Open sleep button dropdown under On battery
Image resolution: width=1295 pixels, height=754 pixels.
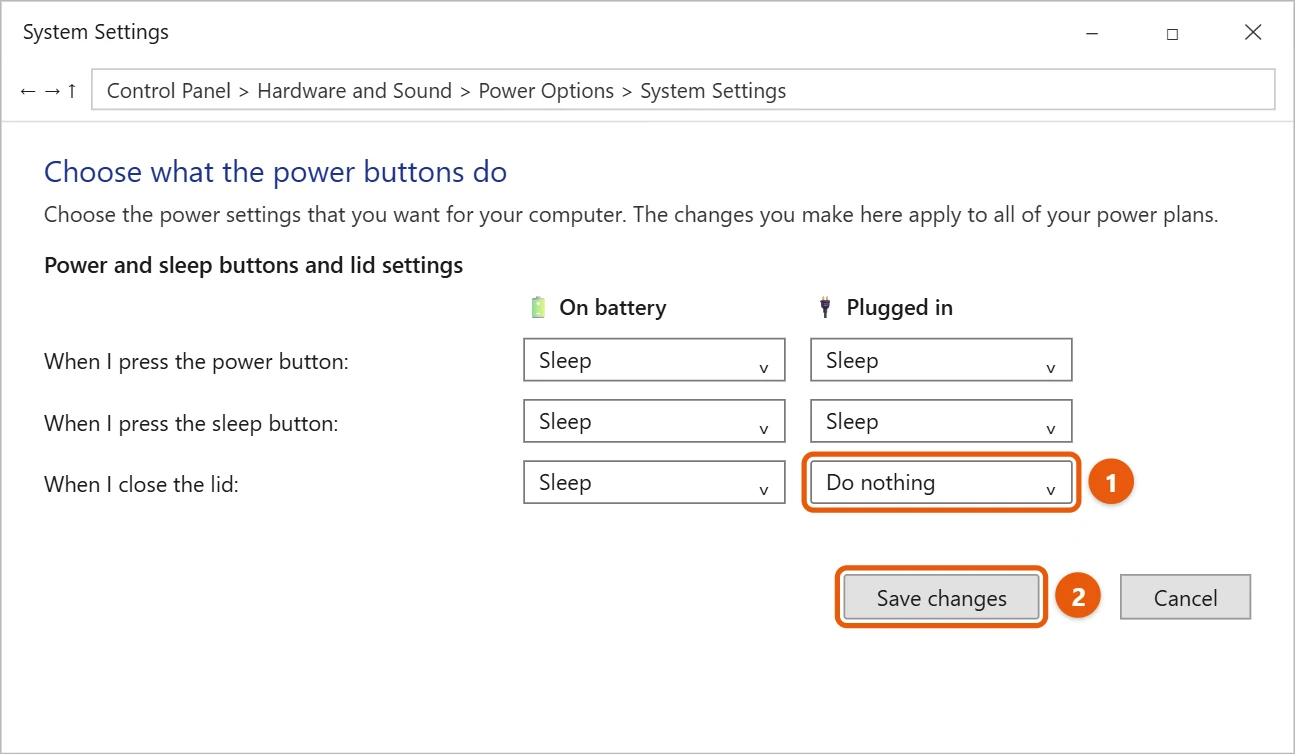654,421
